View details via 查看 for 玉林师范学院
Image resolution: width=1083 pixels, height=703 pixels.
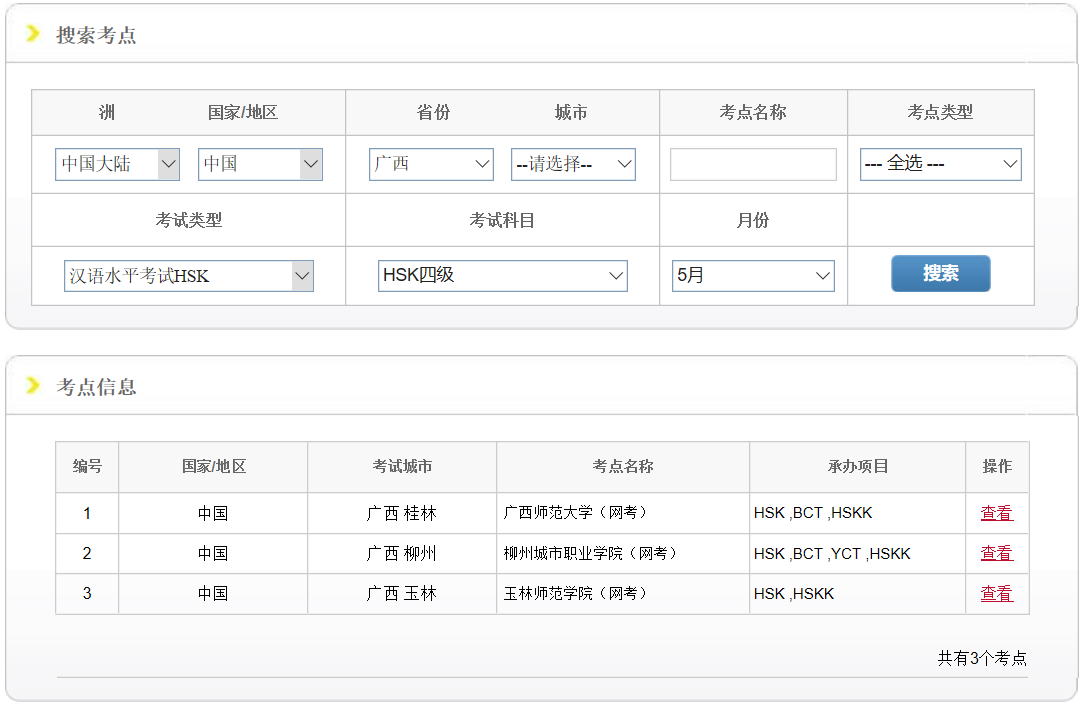996,593
